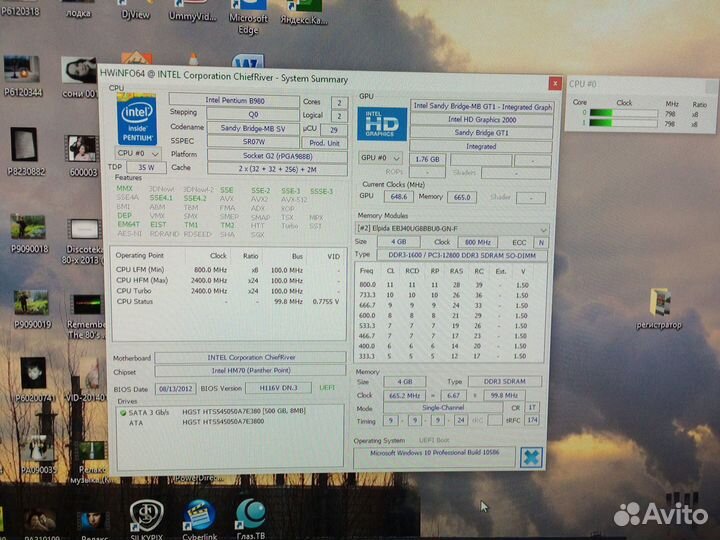Open the DjView desktop shortcut

135,10
